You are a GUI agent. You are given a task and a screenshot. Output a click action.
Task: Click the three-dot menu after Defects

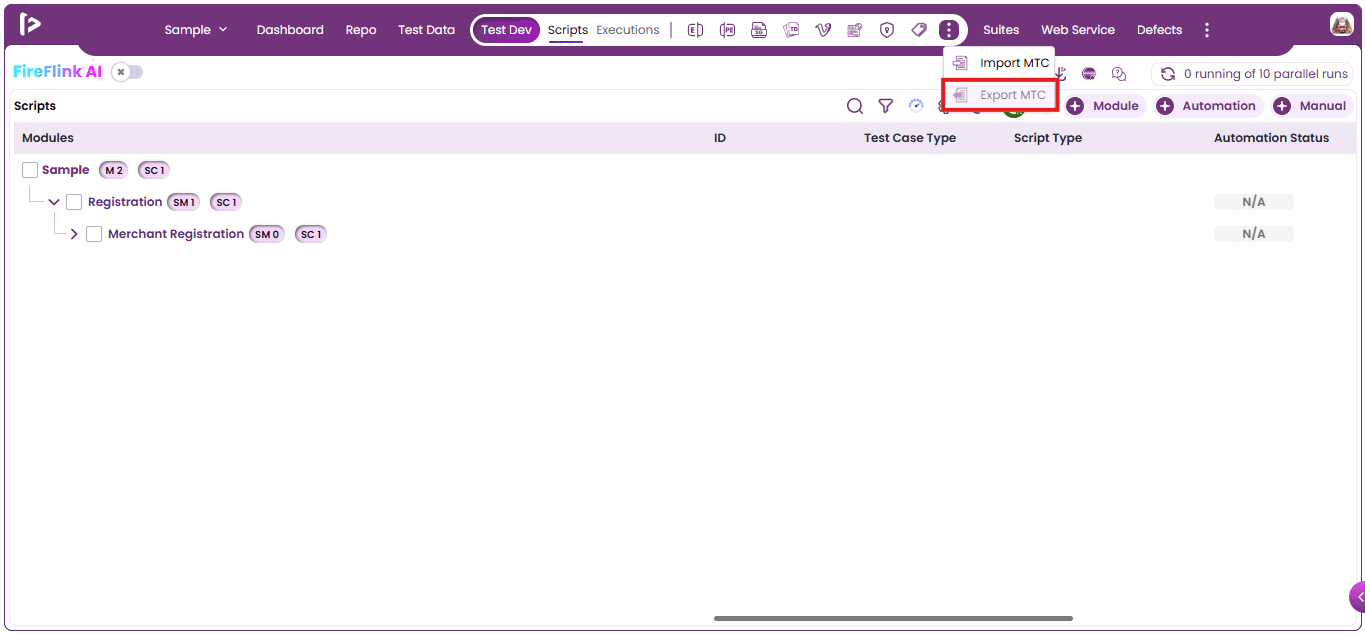(1207, 30)
